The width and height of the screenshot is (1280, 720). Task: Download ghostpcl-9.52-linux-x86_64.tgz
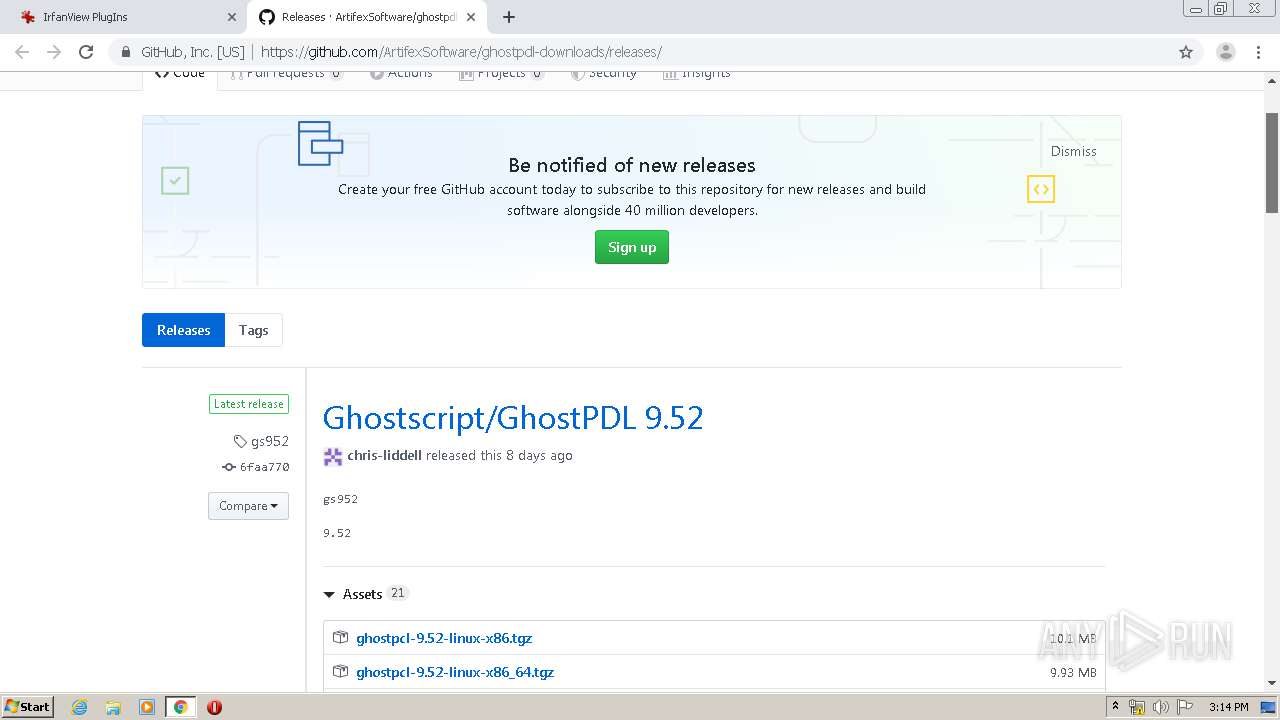[455, 672]
